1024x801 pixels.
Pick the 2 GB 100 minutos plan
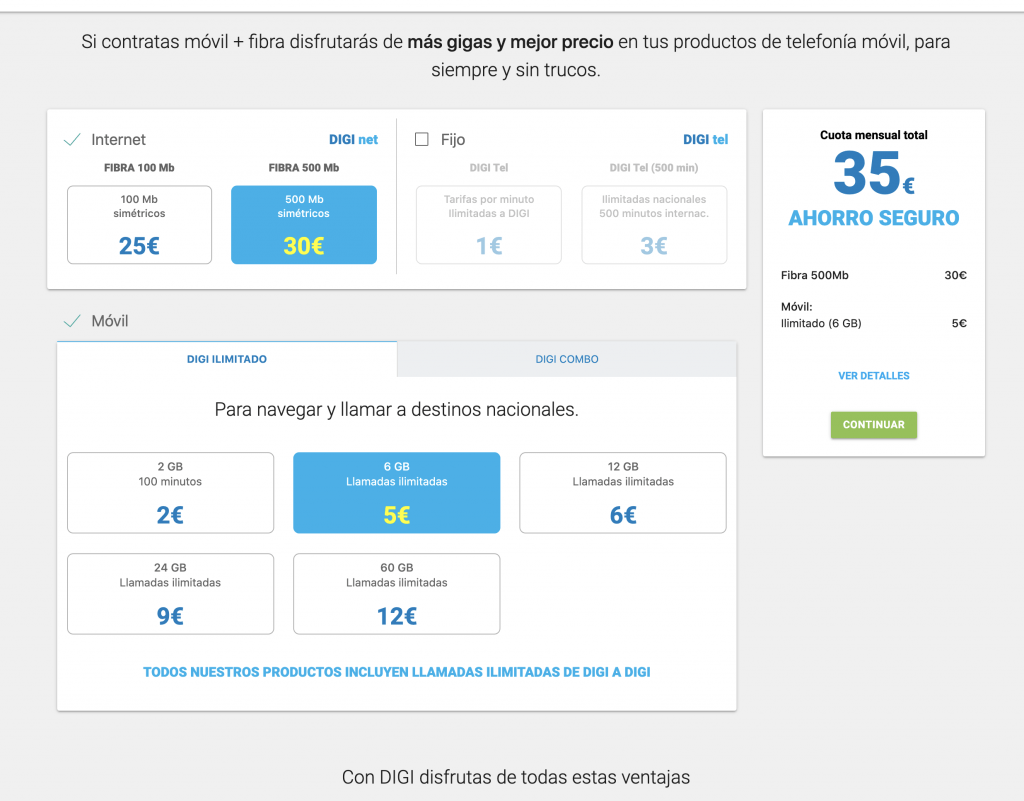[170, 493]
